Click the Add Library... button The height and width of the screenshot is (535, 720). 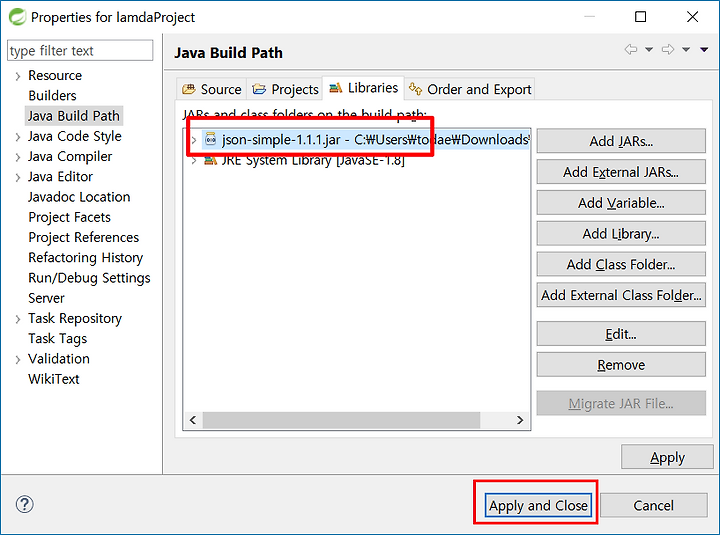pos(621,233)
